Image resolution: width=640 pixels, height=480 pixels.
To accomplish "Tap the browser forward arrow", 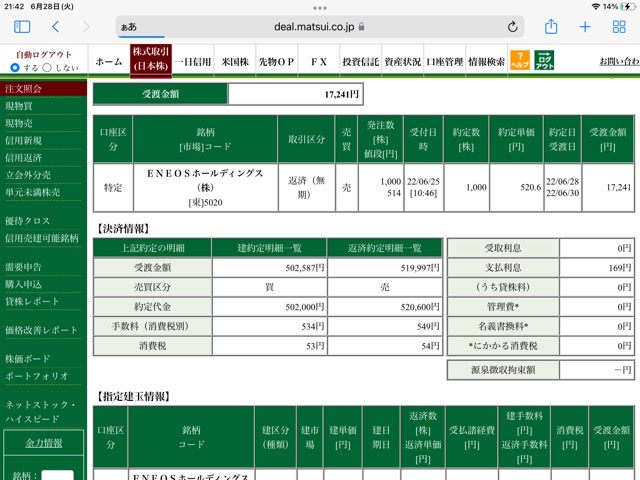I will point(86,27).
